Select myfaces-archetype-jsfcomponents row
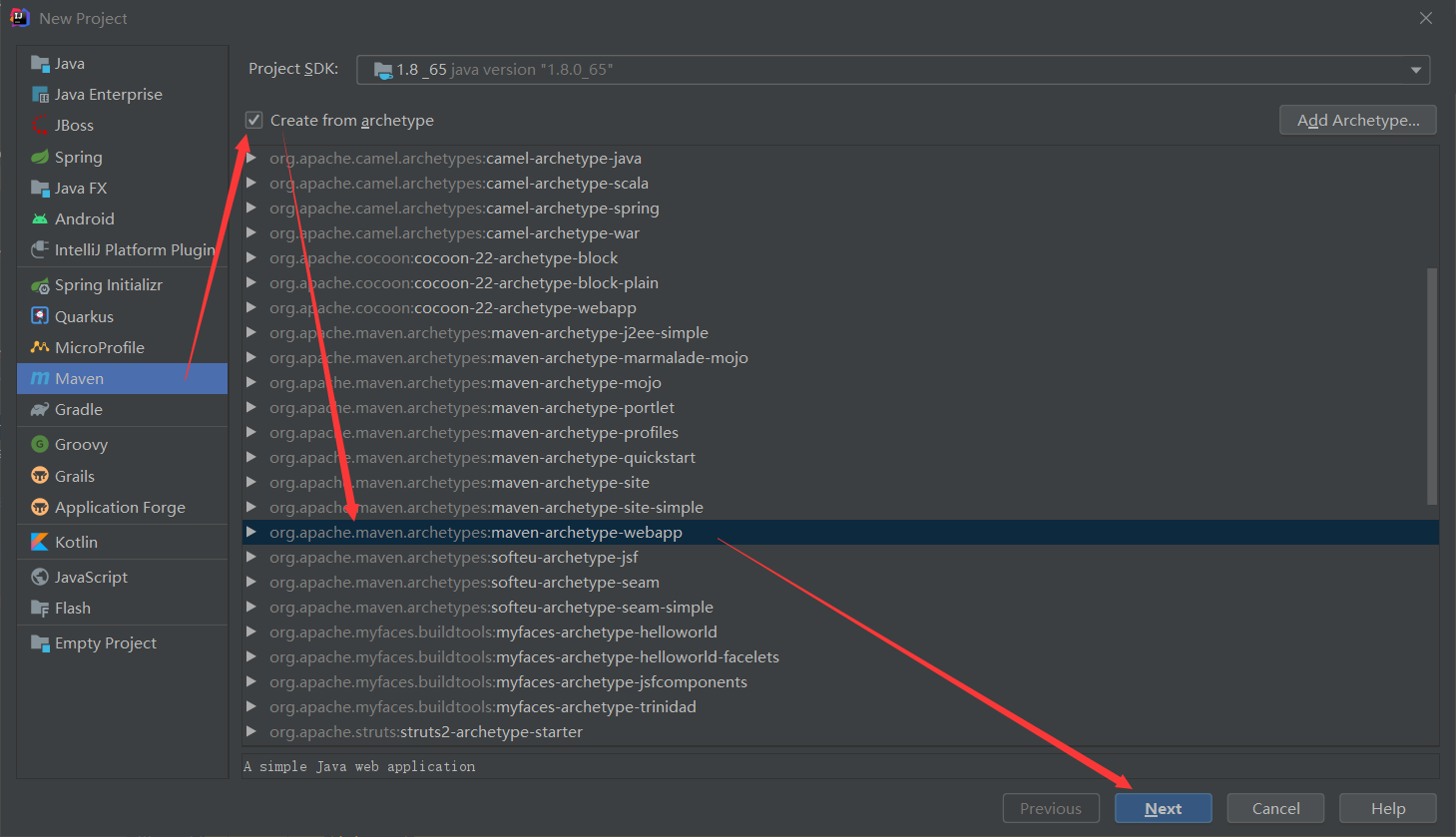Viewport: 1456px width, 837px height. tap(840, 681)
